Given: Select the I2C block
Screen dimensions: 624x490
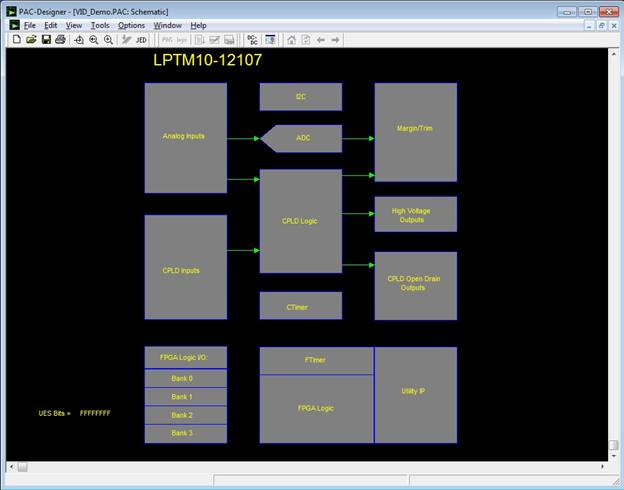Looking at the screenshot, I should point(301,97).
